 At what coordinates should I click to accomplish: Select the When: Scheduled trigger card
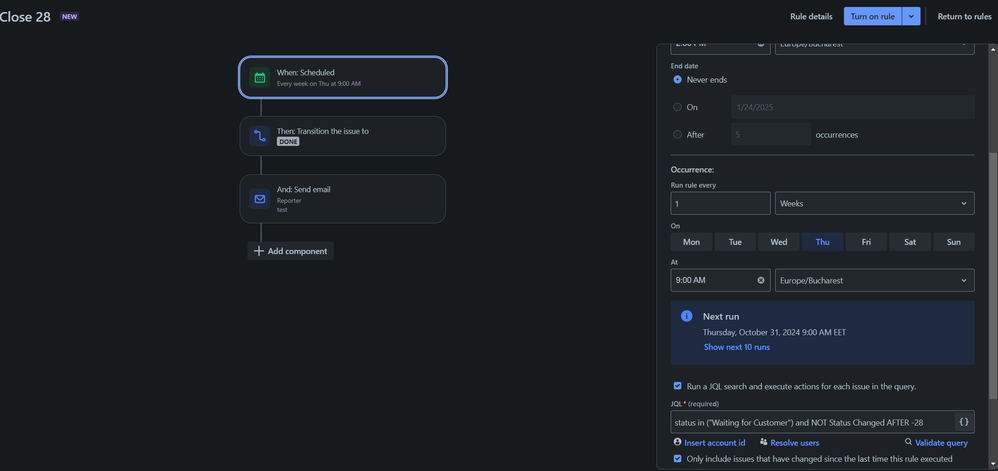(x=342, y=78)
